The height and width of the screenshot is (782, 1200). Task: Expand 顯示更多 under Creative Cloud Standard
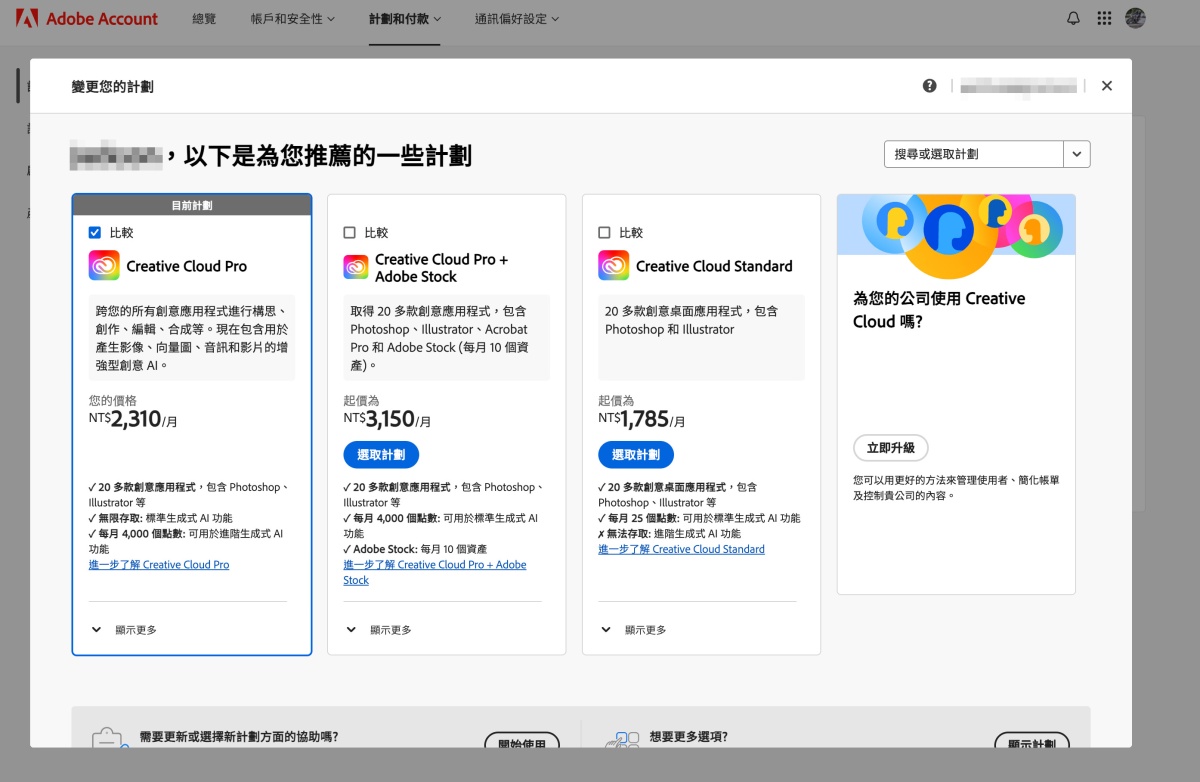tap(633, 630)
